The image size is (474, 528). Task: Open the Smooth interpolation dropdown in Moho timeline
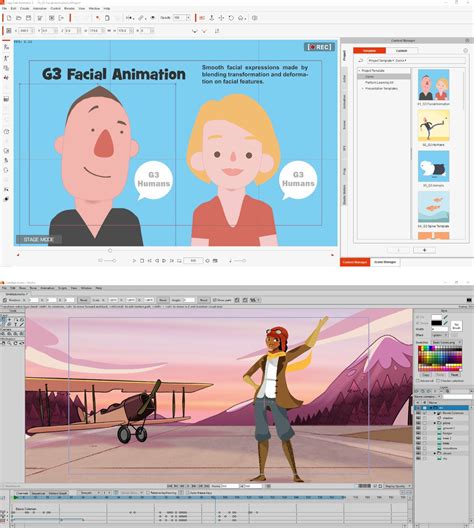89,493
